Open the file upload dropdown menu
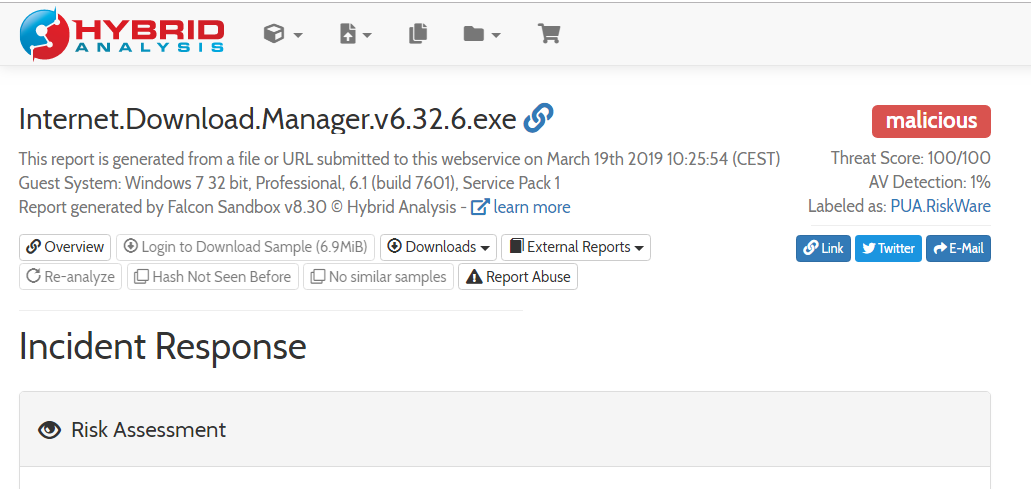Image resolution: width=1031 pixels, height=489 pixels. (356, 34)
